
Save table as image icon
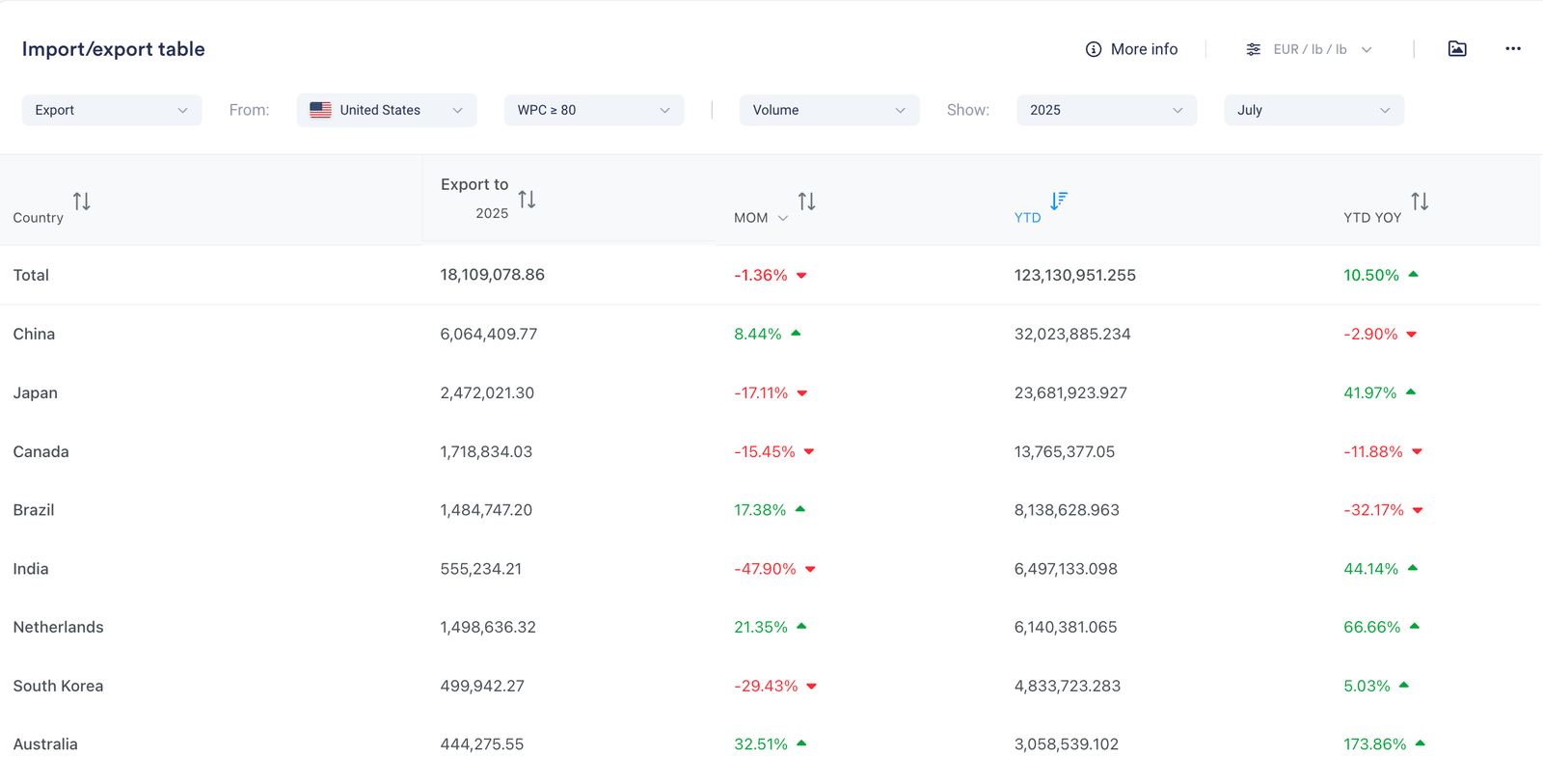pos(1457,49)
